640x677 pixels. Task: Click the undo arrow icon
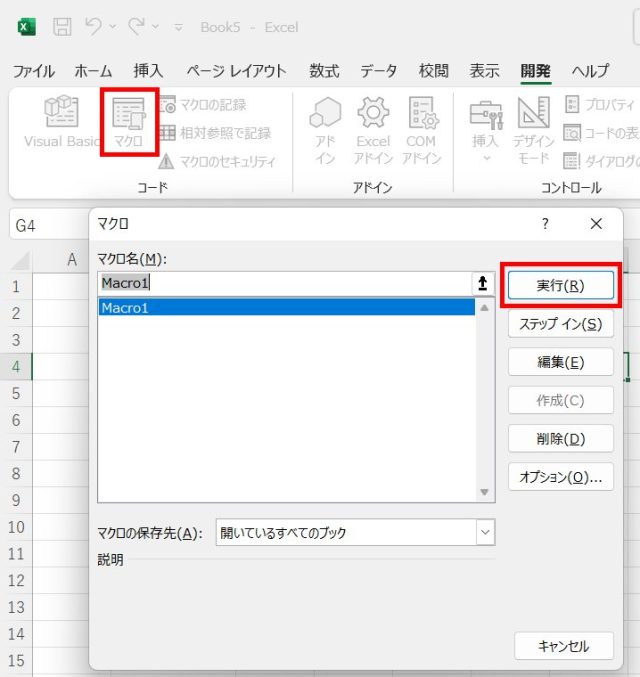pos(94,27)
